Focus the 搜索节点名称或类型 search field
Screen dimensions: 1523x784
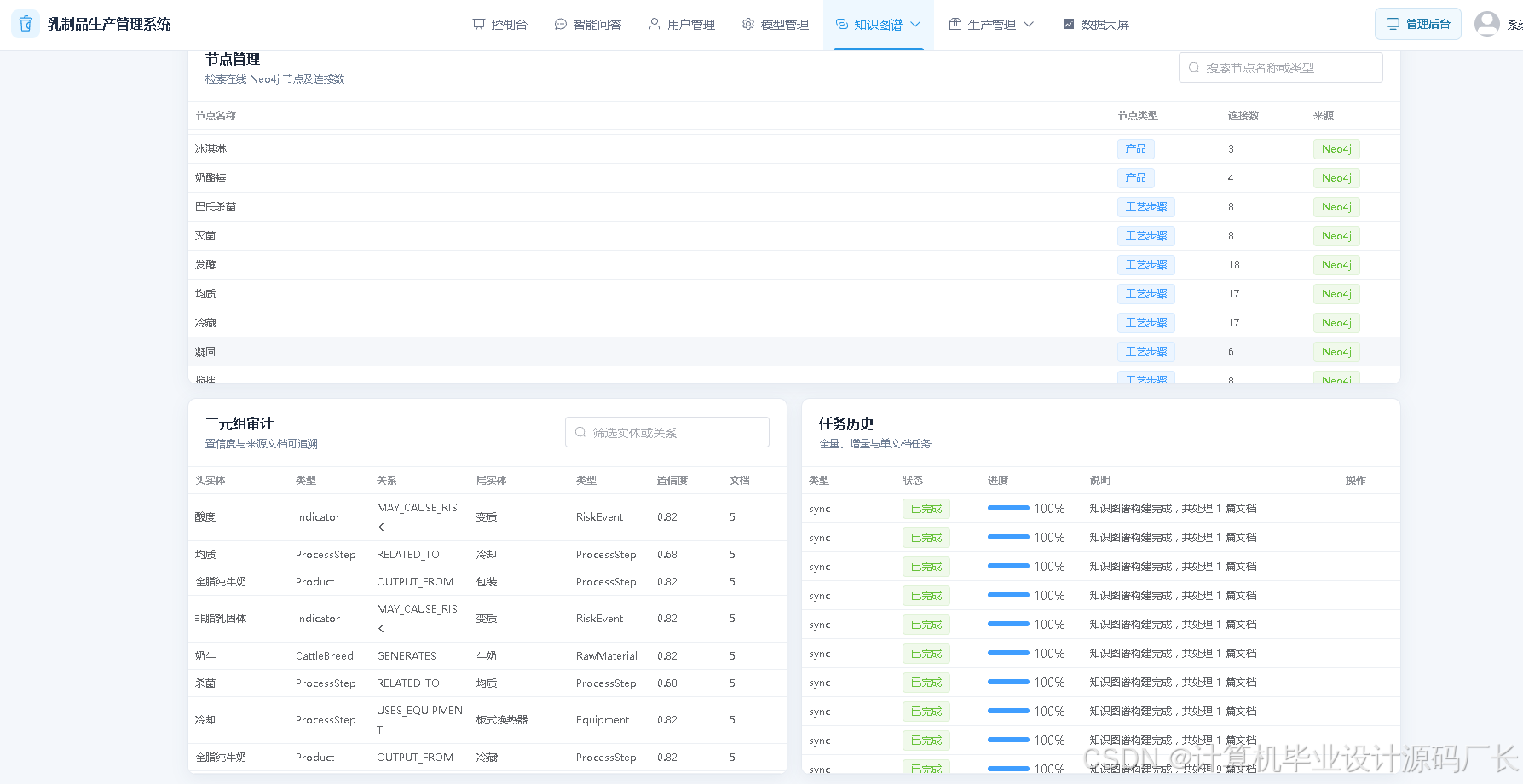[x=1281, y=67]
